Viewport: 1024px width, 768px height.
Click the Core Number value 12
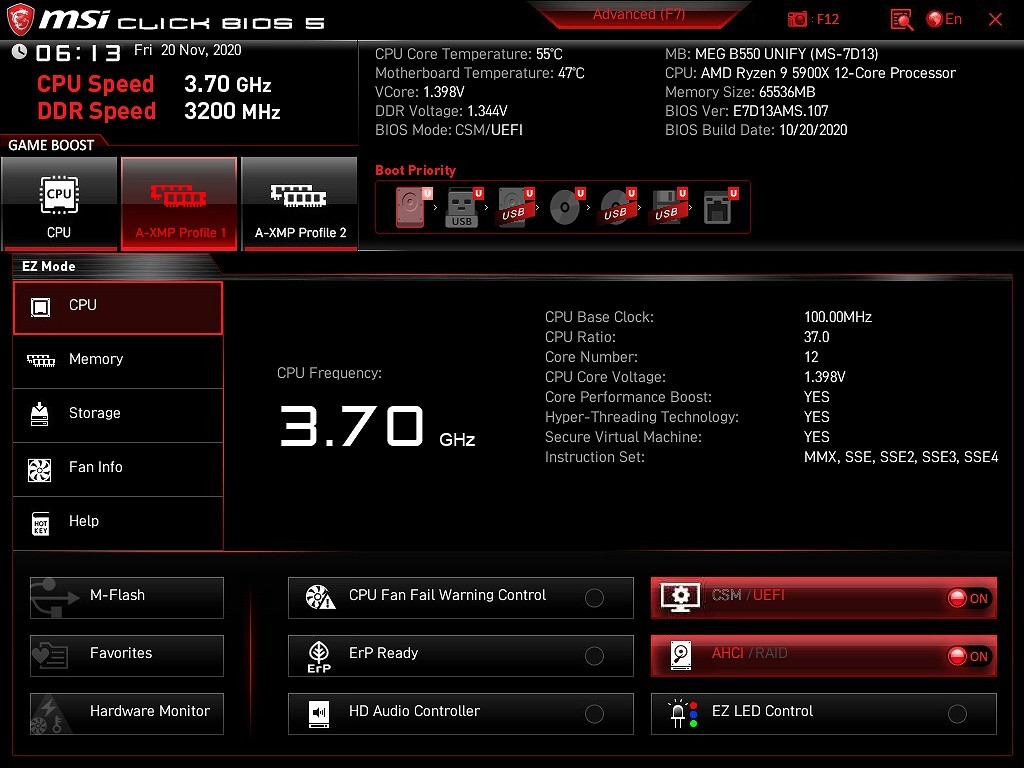[x=811, y=357]
